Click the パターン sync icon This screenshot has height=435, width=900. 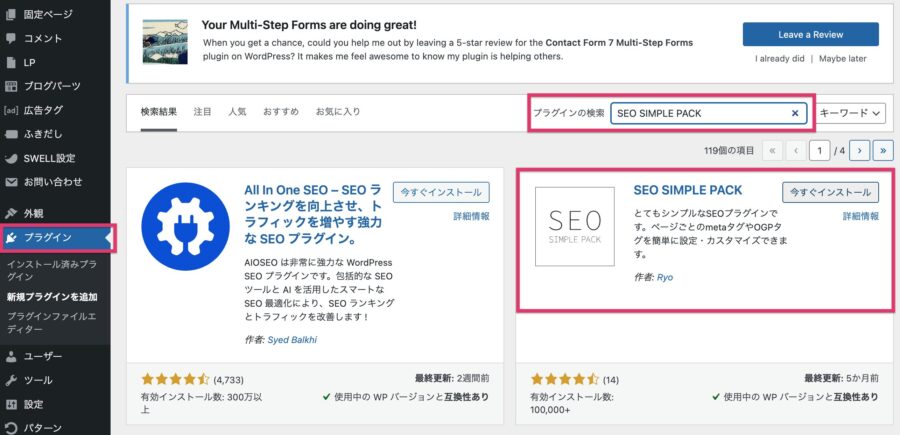pos(10,428)
